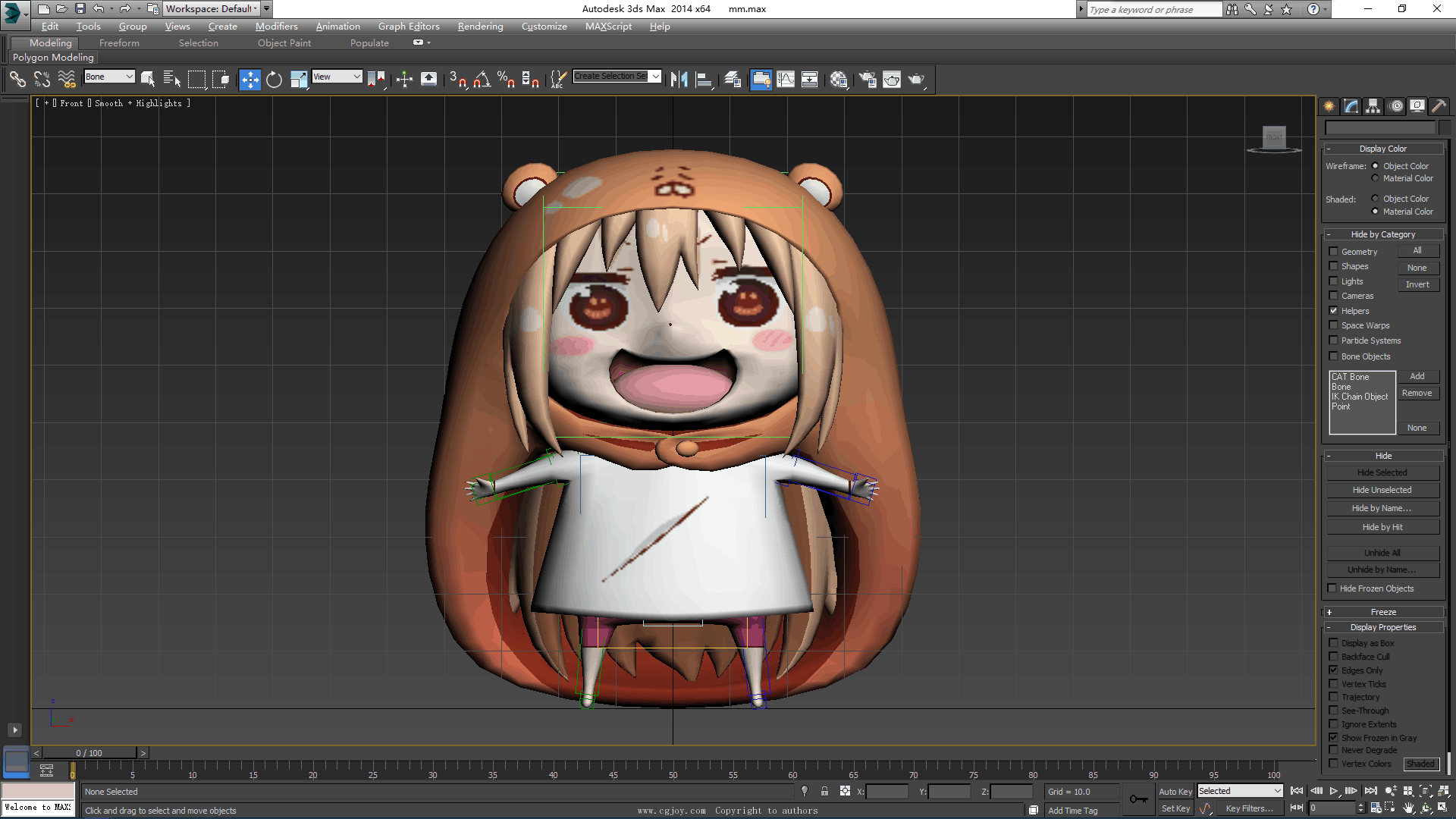This screenshot has height=819, width=1456.
Task: Open the Modifiers menu
Action: click(276, 27)
